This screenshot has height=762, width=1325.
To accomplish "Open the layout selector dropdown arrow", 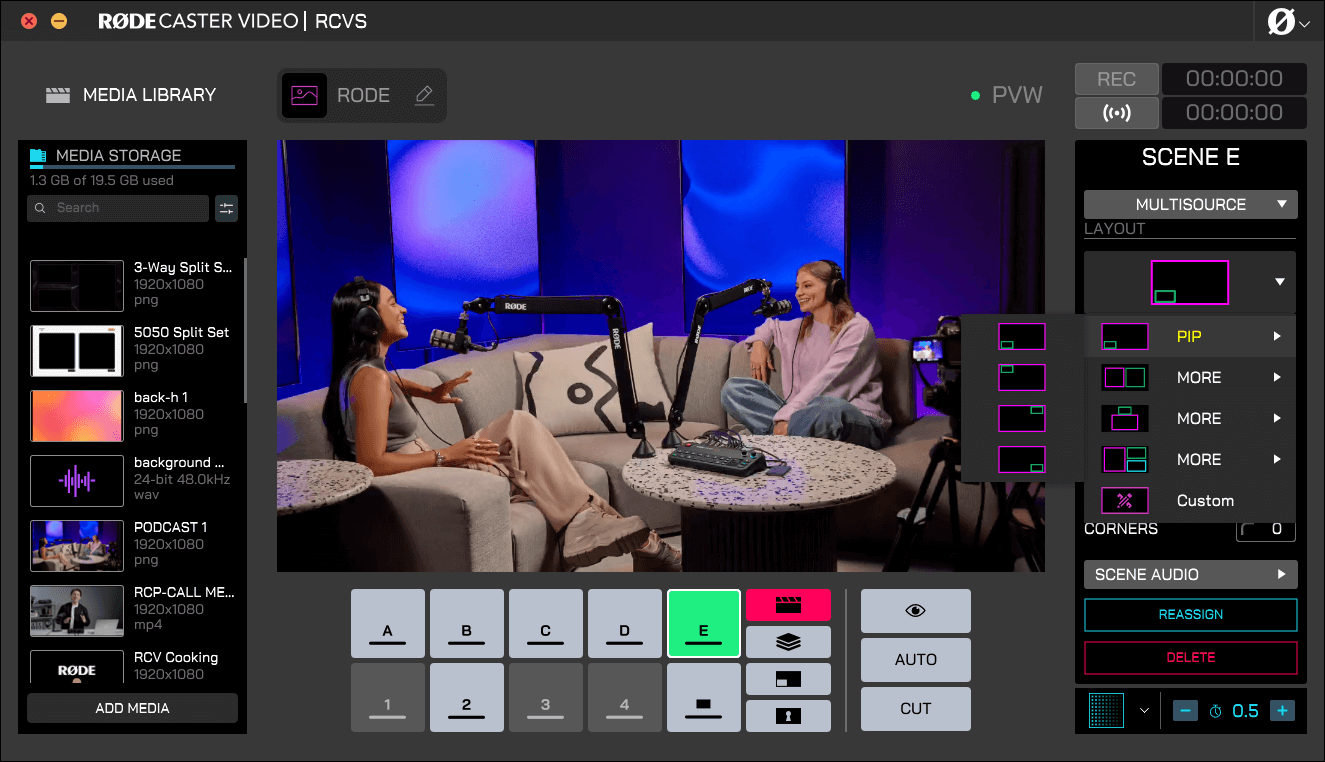I will click(x=1279, y=282).
